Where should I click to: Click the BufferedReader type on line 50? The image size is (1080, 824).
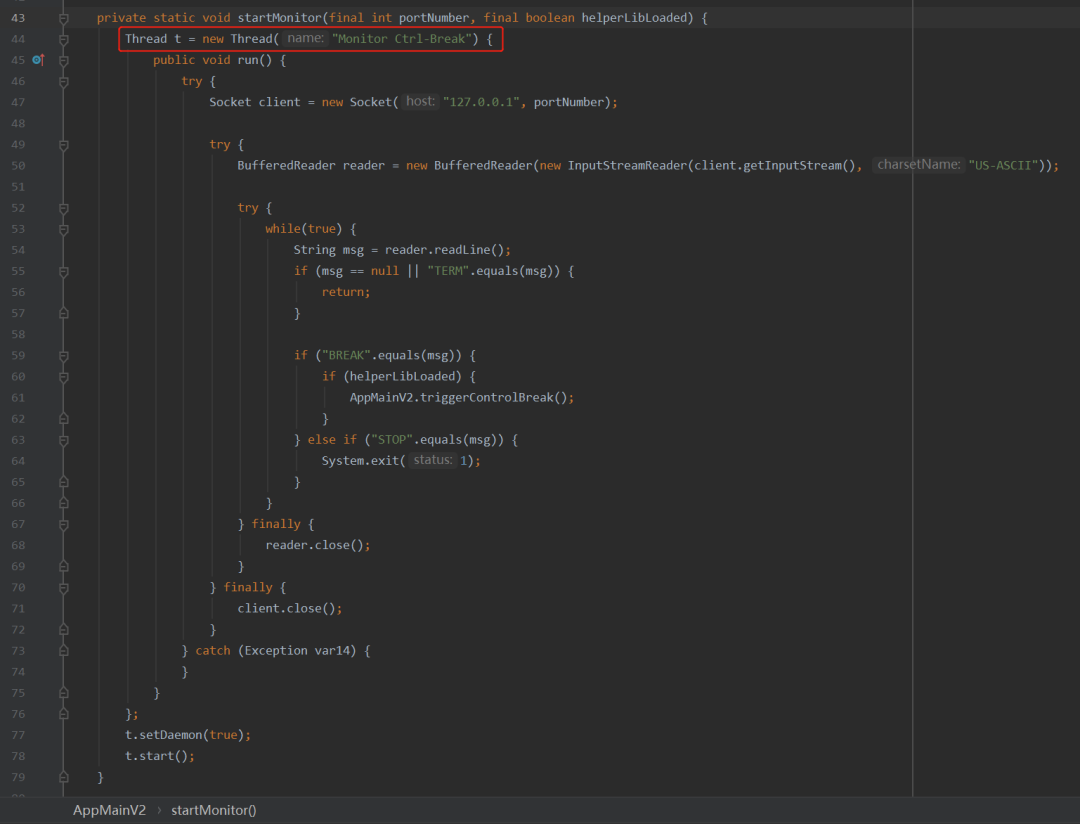287,165
